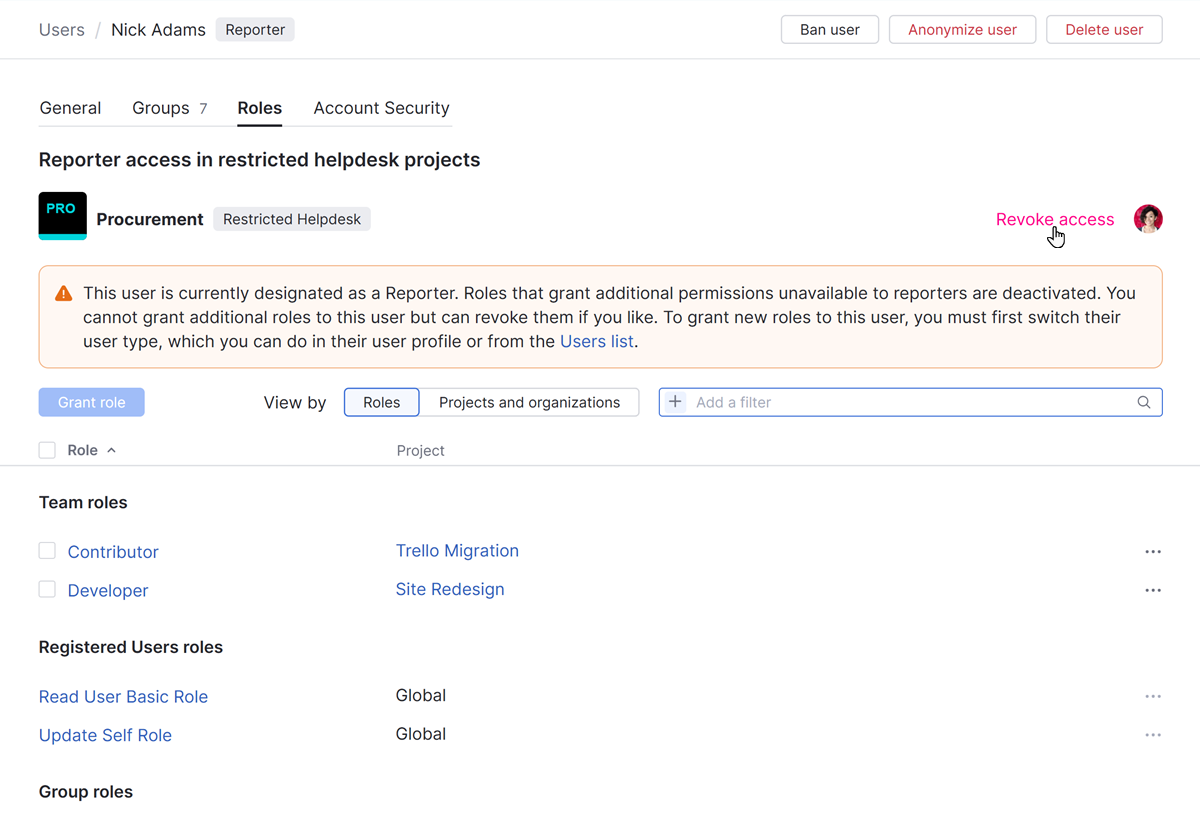This screenshot has width=1200, height=827.
Task: Switch view to Projects and organizations
Action: coord(529,402)
